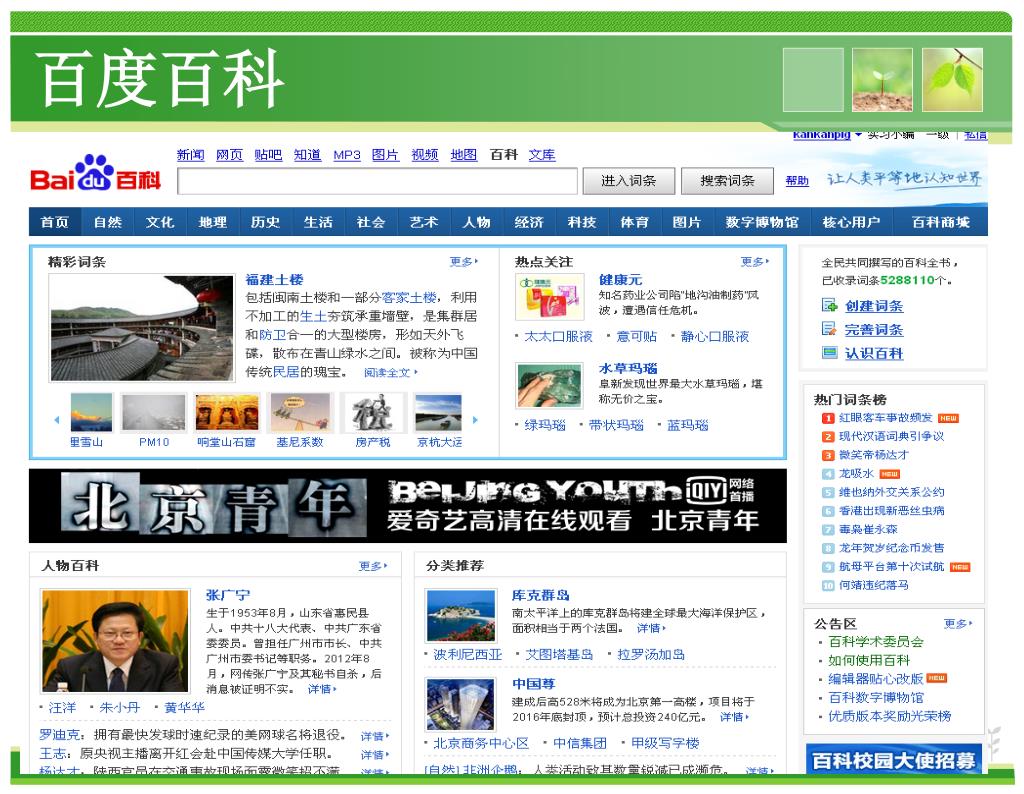Select the 科技 navigation tab
The image size is (1024, 794).
point(582,222)
